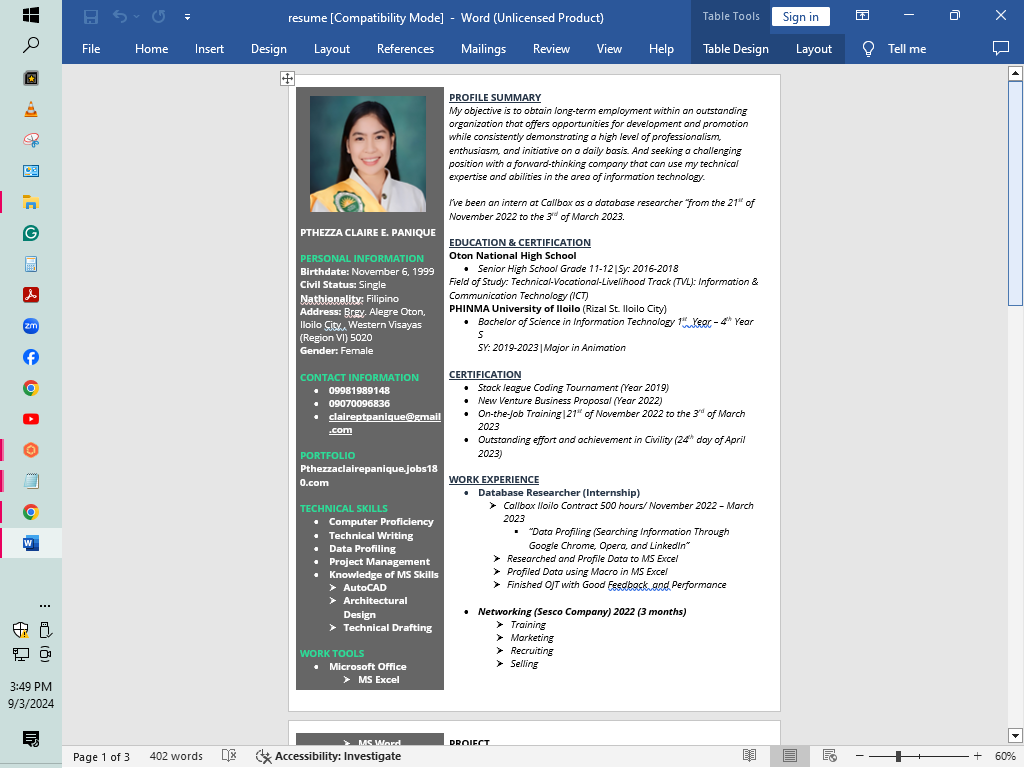1024x768 pixels.
Task: Switch to Print Layout view
Action: pos(790,756)
